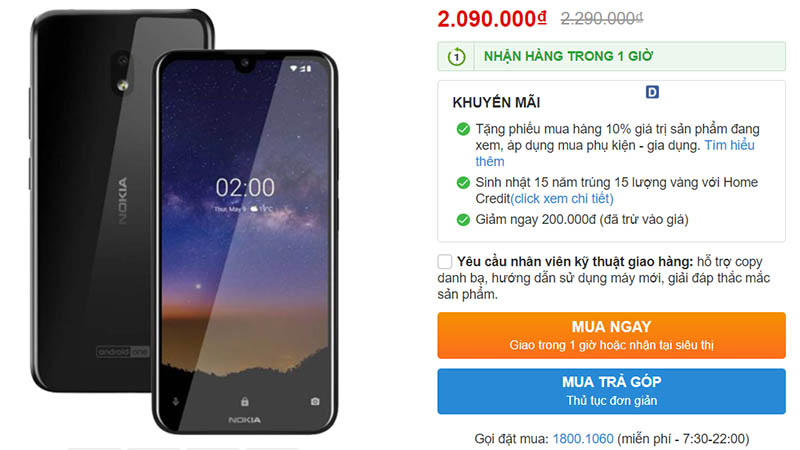Click the lock icon on phone screen
The image size is (800, 450).
(x=245, y=402)
